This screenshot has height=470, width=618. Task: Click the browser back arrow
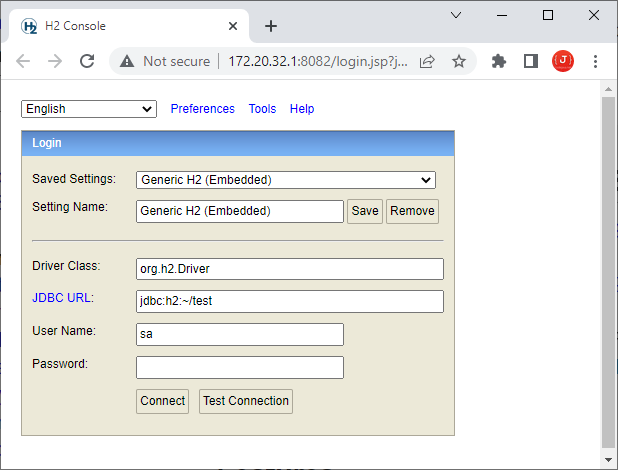click(x=23, y=61)
